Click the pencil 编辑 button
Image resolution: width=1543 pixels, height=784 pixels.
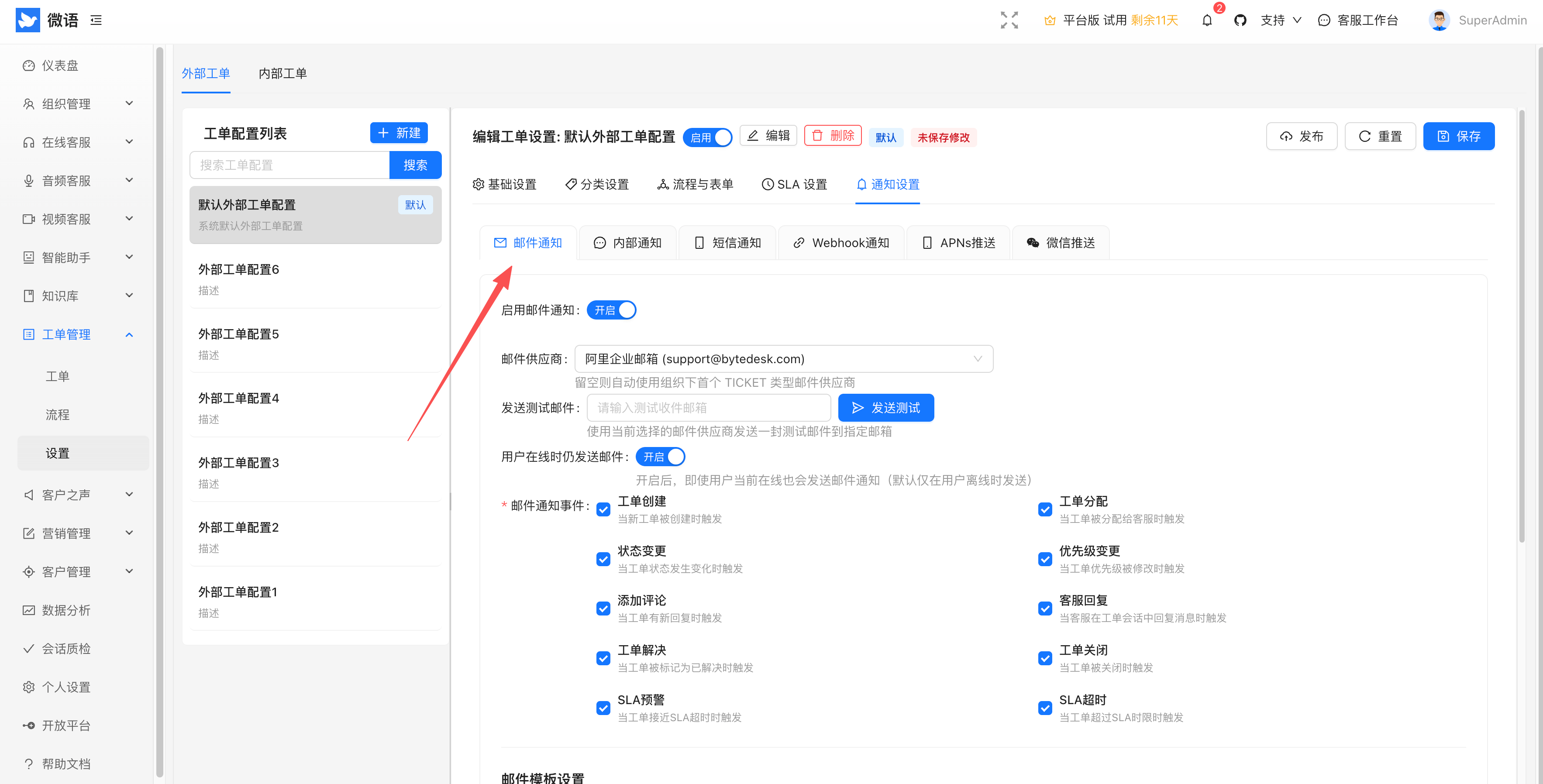click(768, 135)
